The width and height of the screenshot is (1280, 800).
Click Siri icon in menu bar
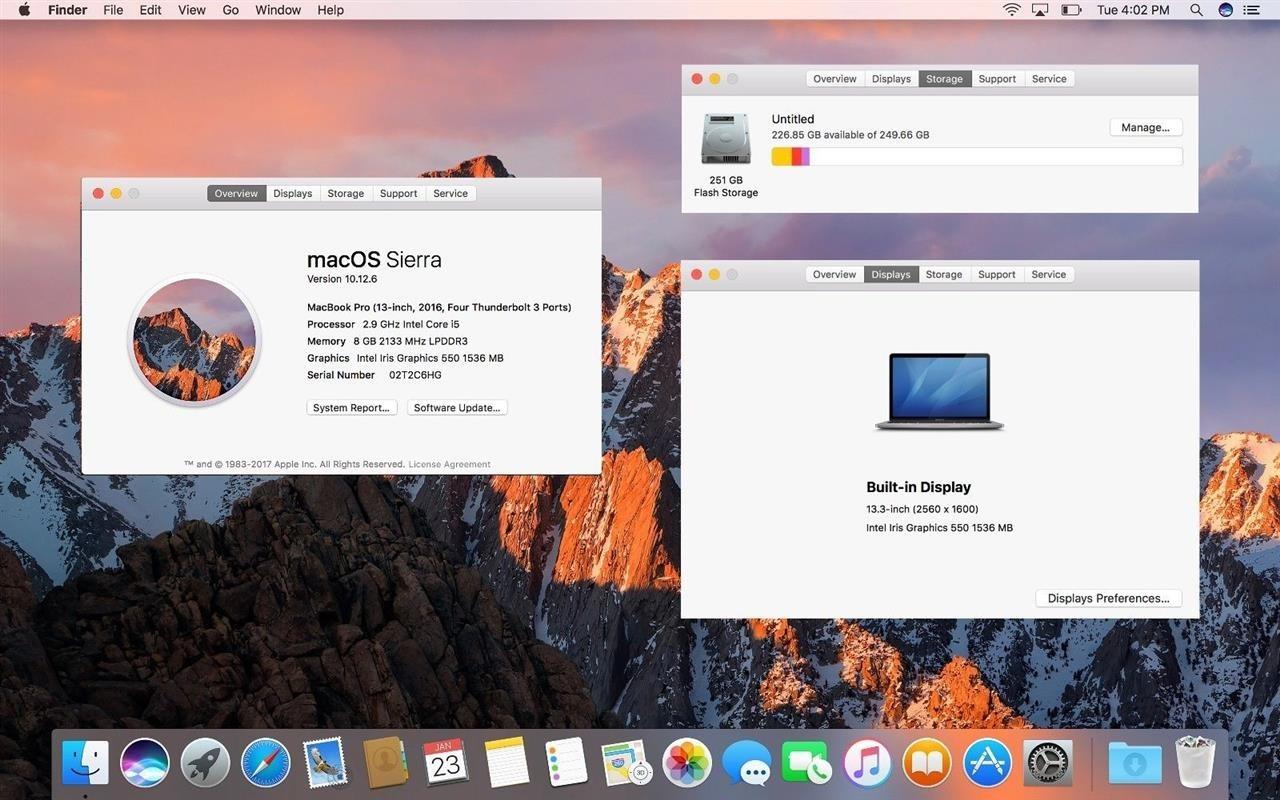click(x=1226, y=10)
